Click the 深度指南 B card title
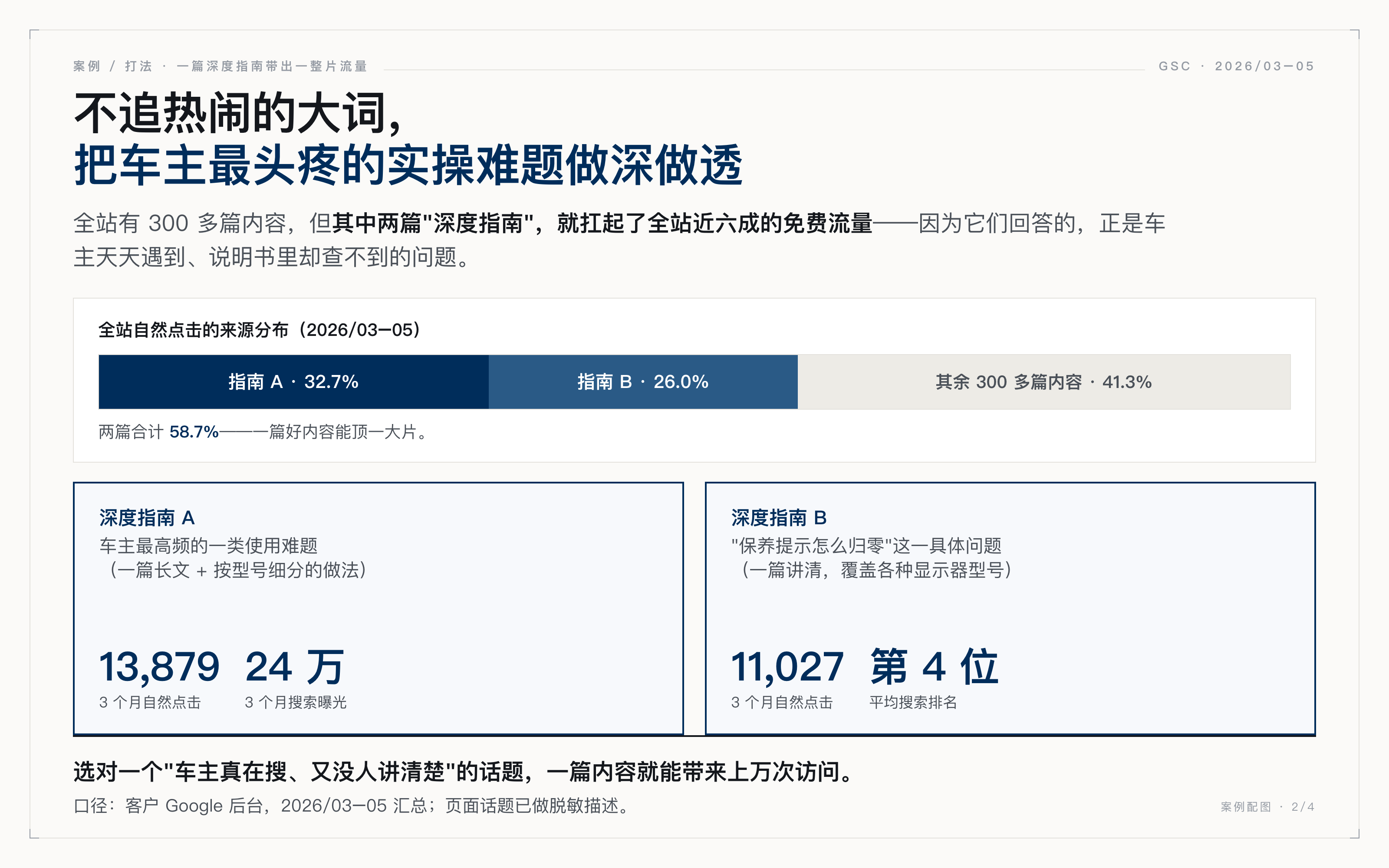The width and height of the screenshot is (1389, 868). click(779, 518)
